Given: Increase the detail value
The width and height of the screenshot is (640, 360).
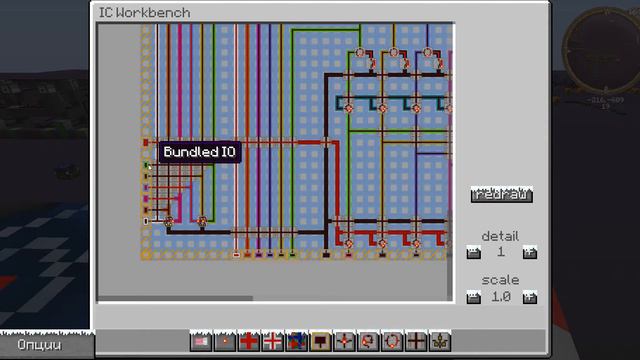Looking at the screenshot, I should click(530, 253).
